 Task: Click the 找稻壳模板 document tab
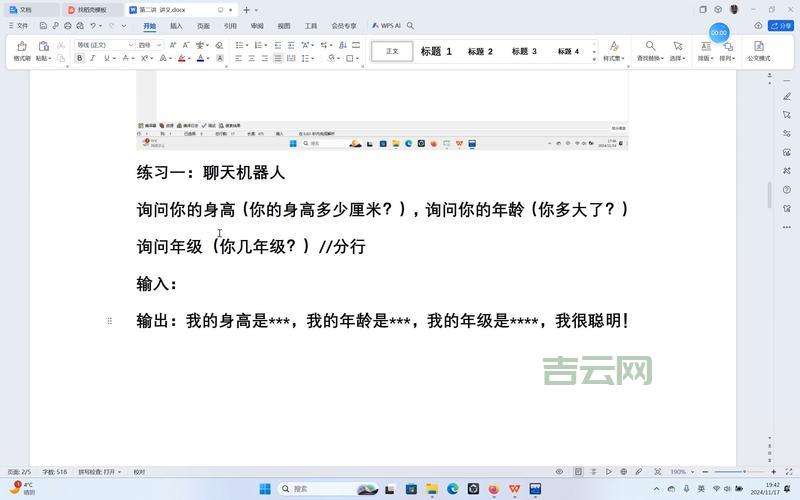coord(92,10)
